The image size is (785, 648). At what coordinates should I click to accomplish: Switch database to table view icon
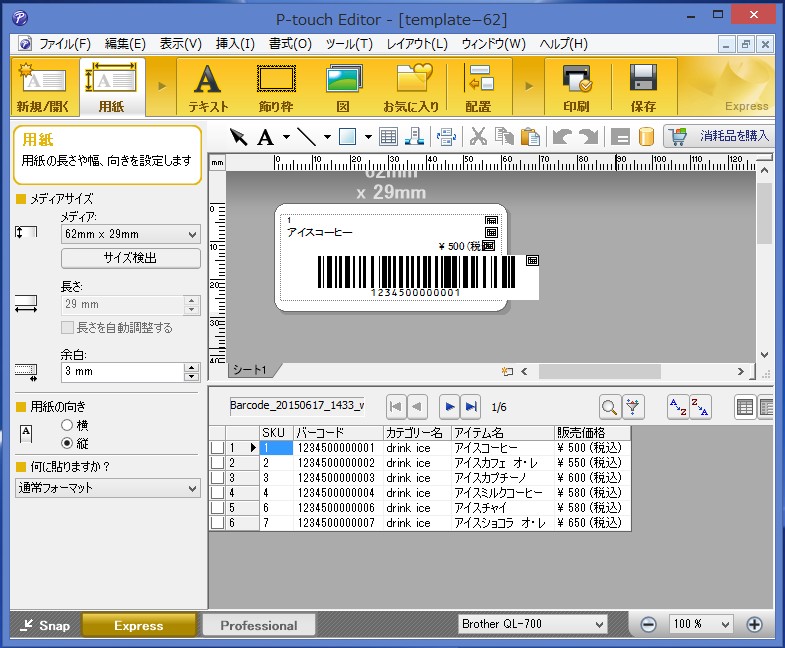(745, 407)
